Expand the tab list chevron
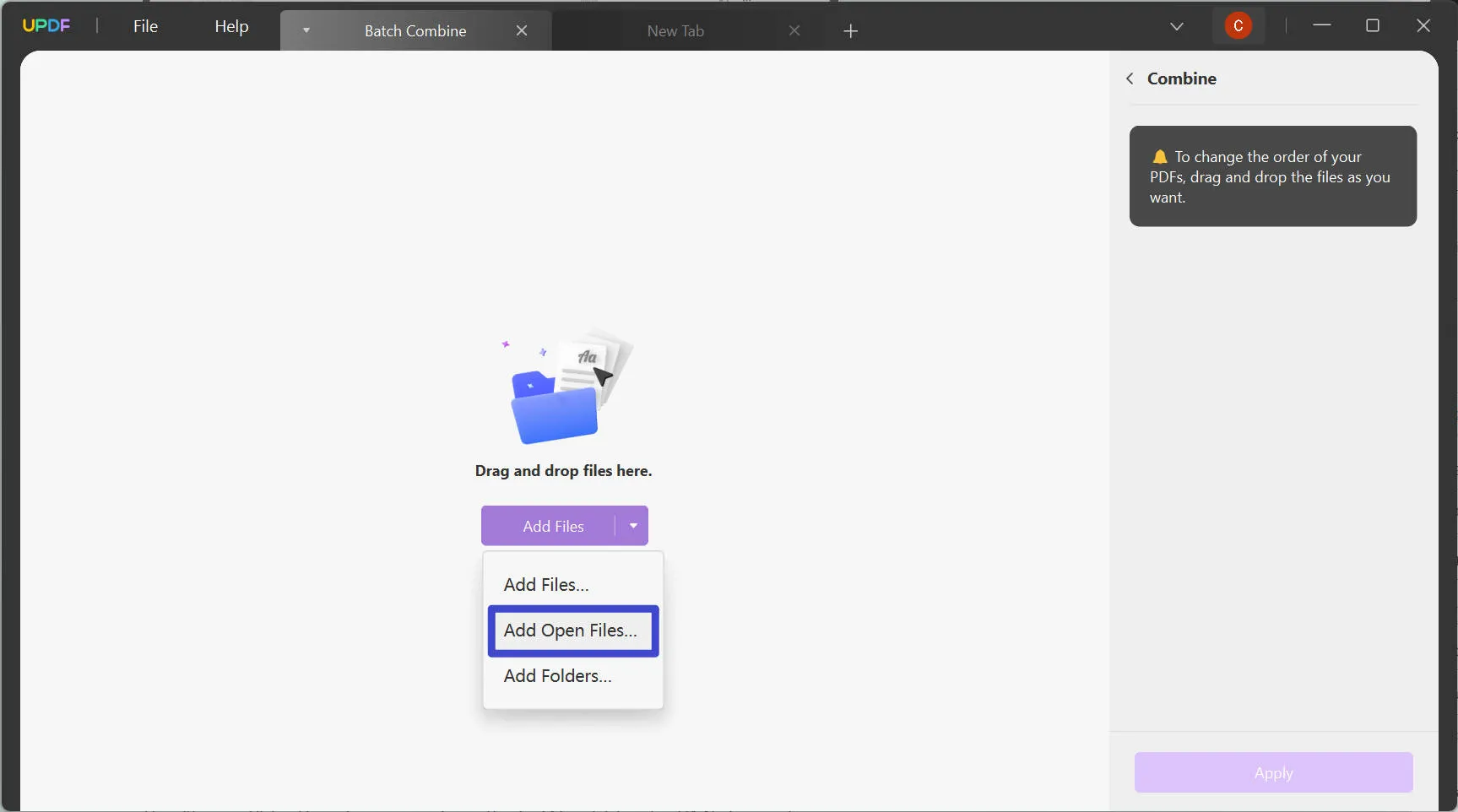This screenshot has height=812, width=1458. point(1177,26)
